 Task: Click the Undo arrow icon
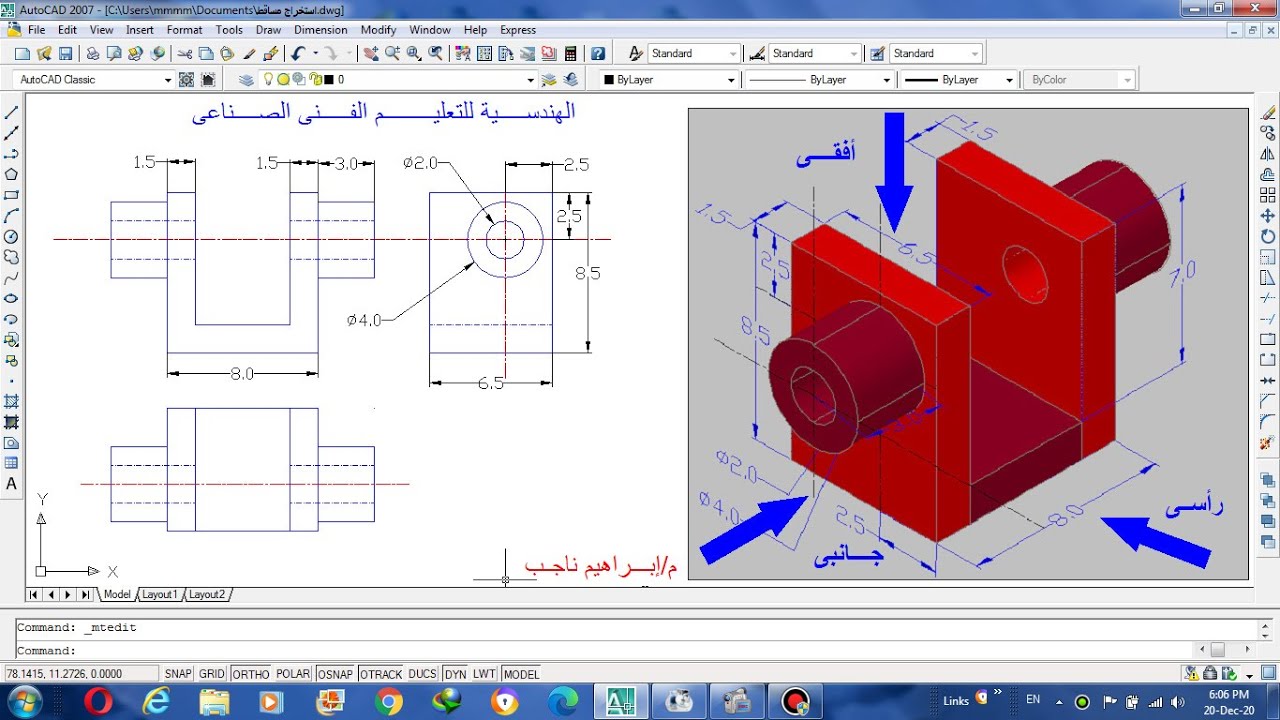pyautogui.click(x=298, y=53)
